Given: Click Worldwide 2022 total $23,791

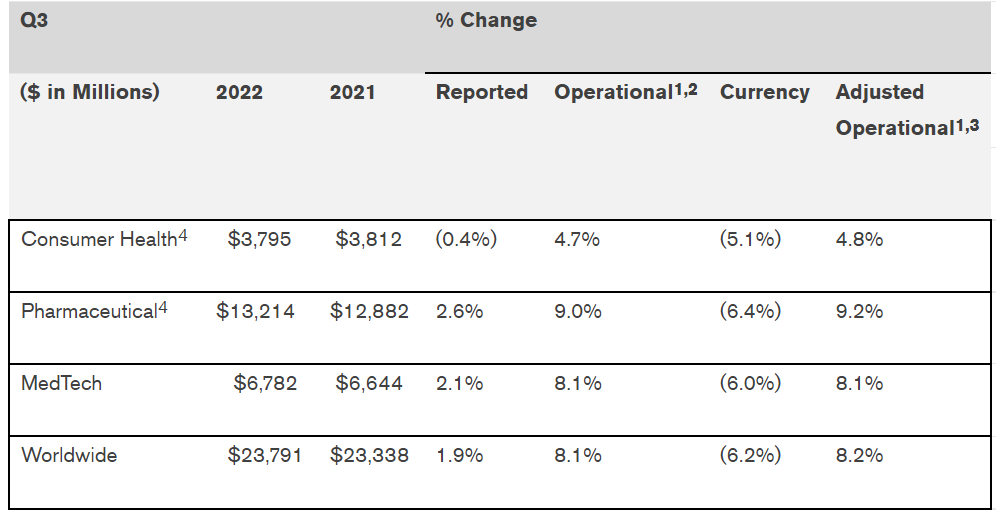Looking at the screenshot, I should 262,455.
